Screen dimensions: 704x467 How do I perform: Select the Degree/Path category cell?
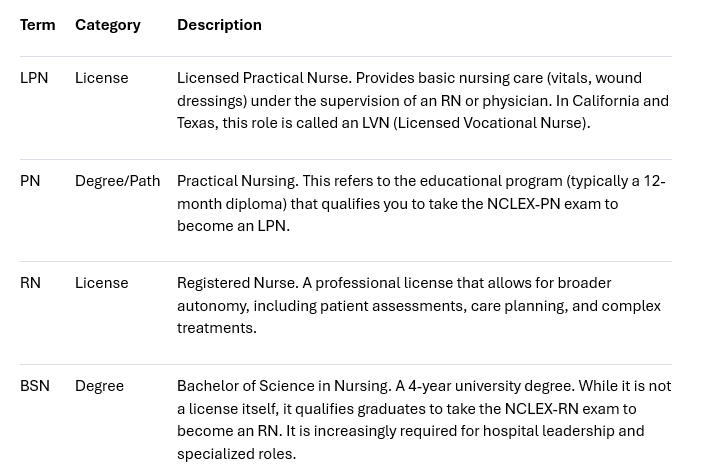pos(117,181)
